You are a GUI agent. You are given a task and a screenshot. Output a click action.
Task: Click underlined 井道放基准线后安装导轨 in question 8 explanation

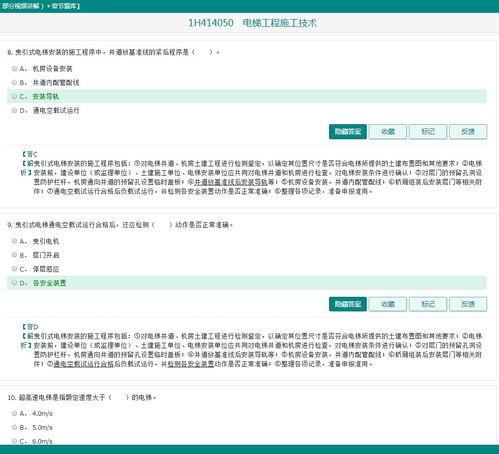231,182
